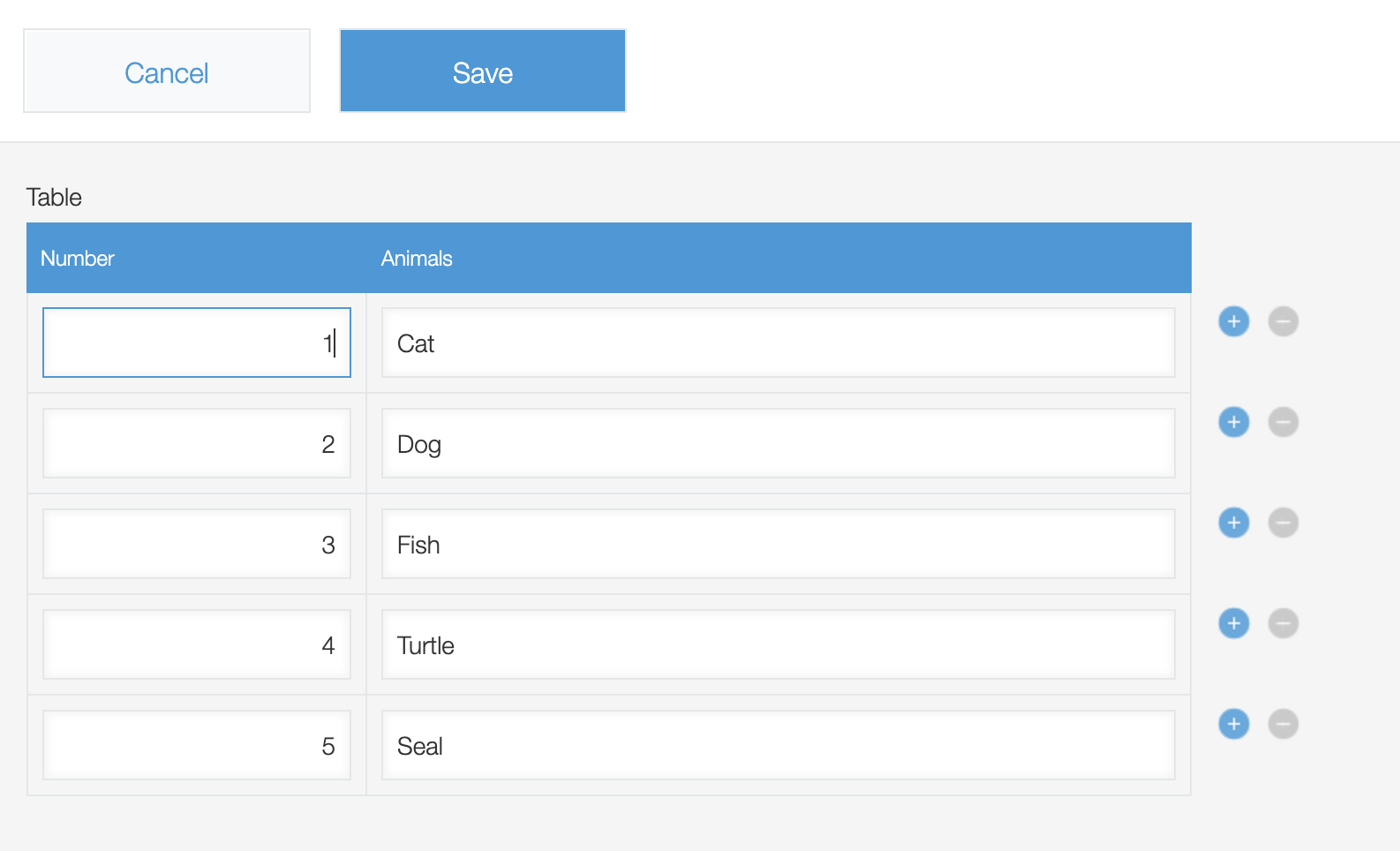Remove the Cat row
The height and width of the screenshot is (851, 1400).
coord(1283,321)
